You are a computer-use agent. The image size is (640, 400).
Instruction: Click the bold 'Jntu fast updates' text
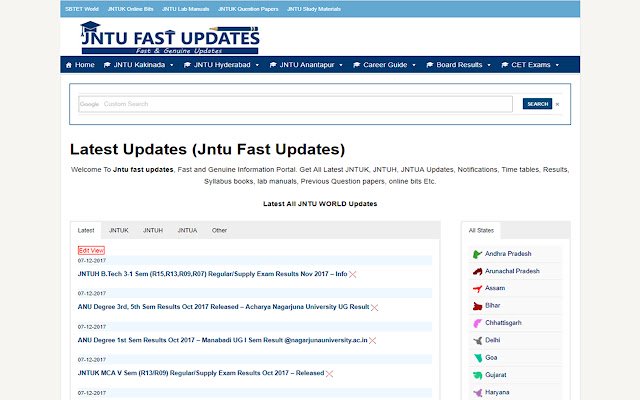[143, 170]
